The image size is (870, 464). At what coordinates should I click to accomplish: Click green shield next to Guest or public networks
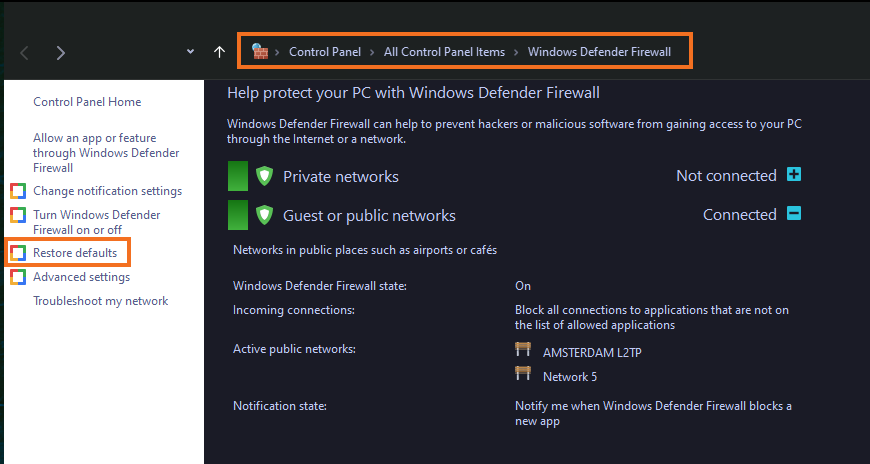click(265, 215)
